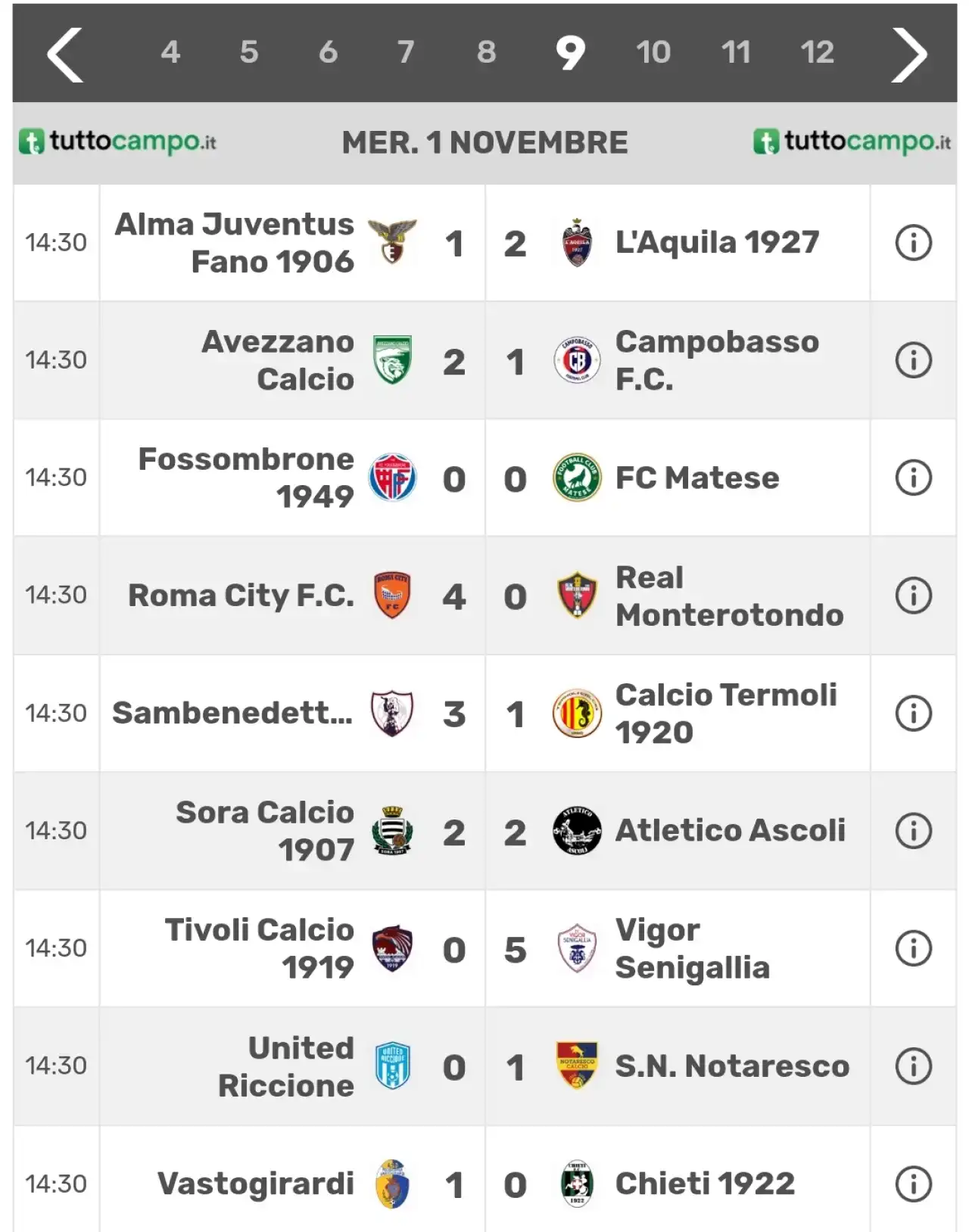Select matchday 10 tab
969x1232 pixels.
(x=653, y=52)
